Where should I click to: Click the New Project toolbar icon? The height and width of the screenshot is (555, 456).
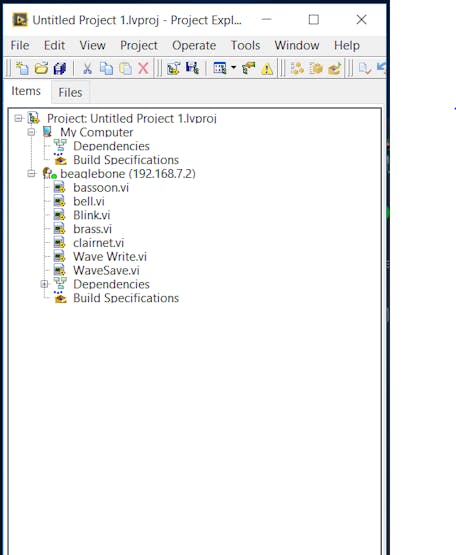click(23, 68)
